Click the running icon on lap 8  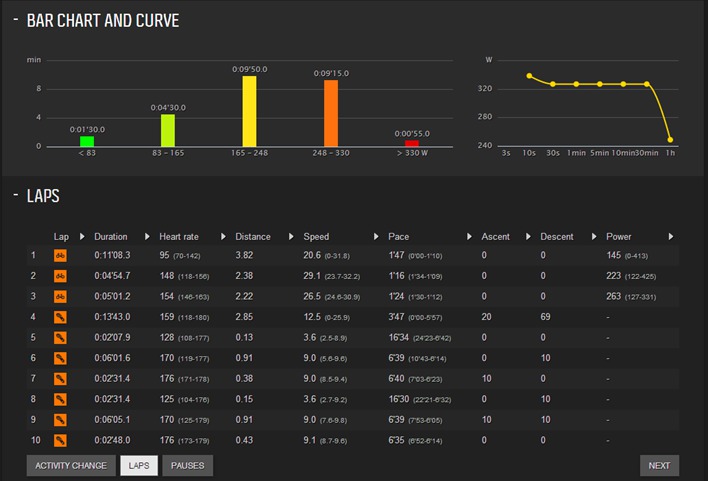pos(60,399)
